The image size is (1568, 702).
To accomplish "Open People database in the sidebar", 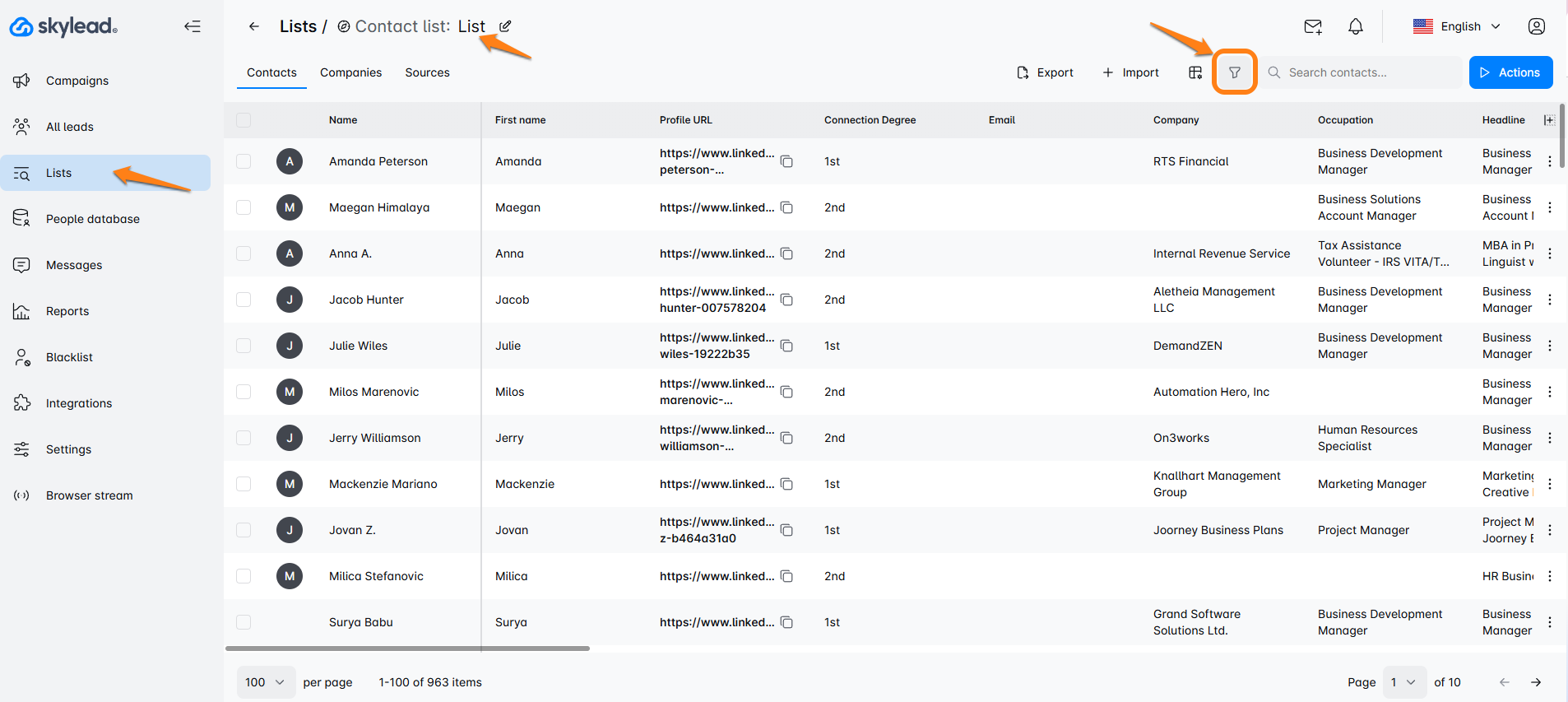I will coord(105,219).
